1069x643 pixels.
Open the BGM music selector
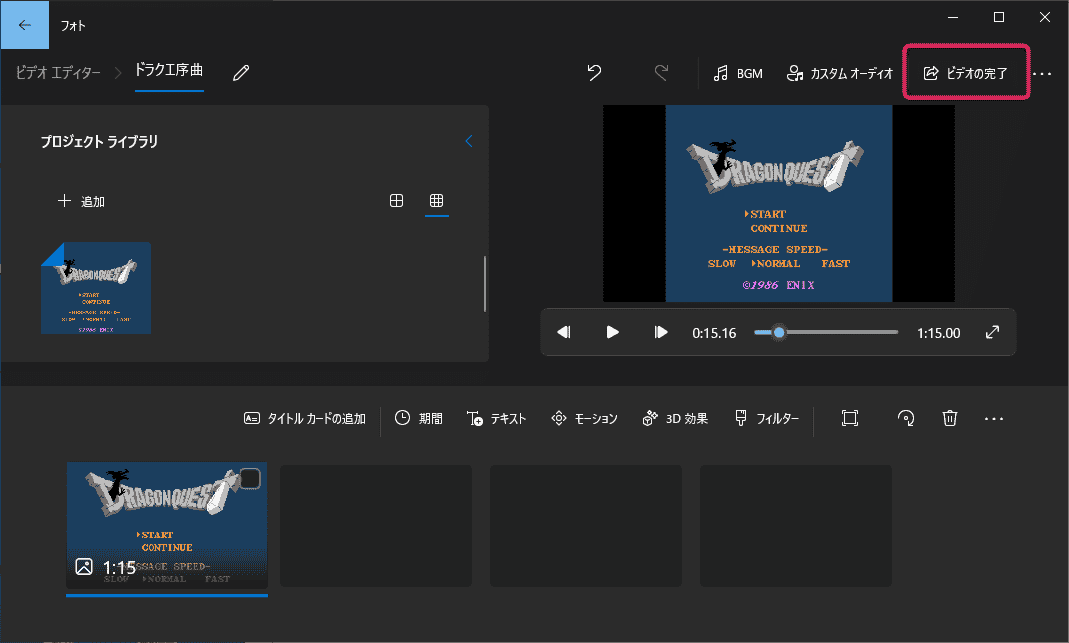click(738, 73)
